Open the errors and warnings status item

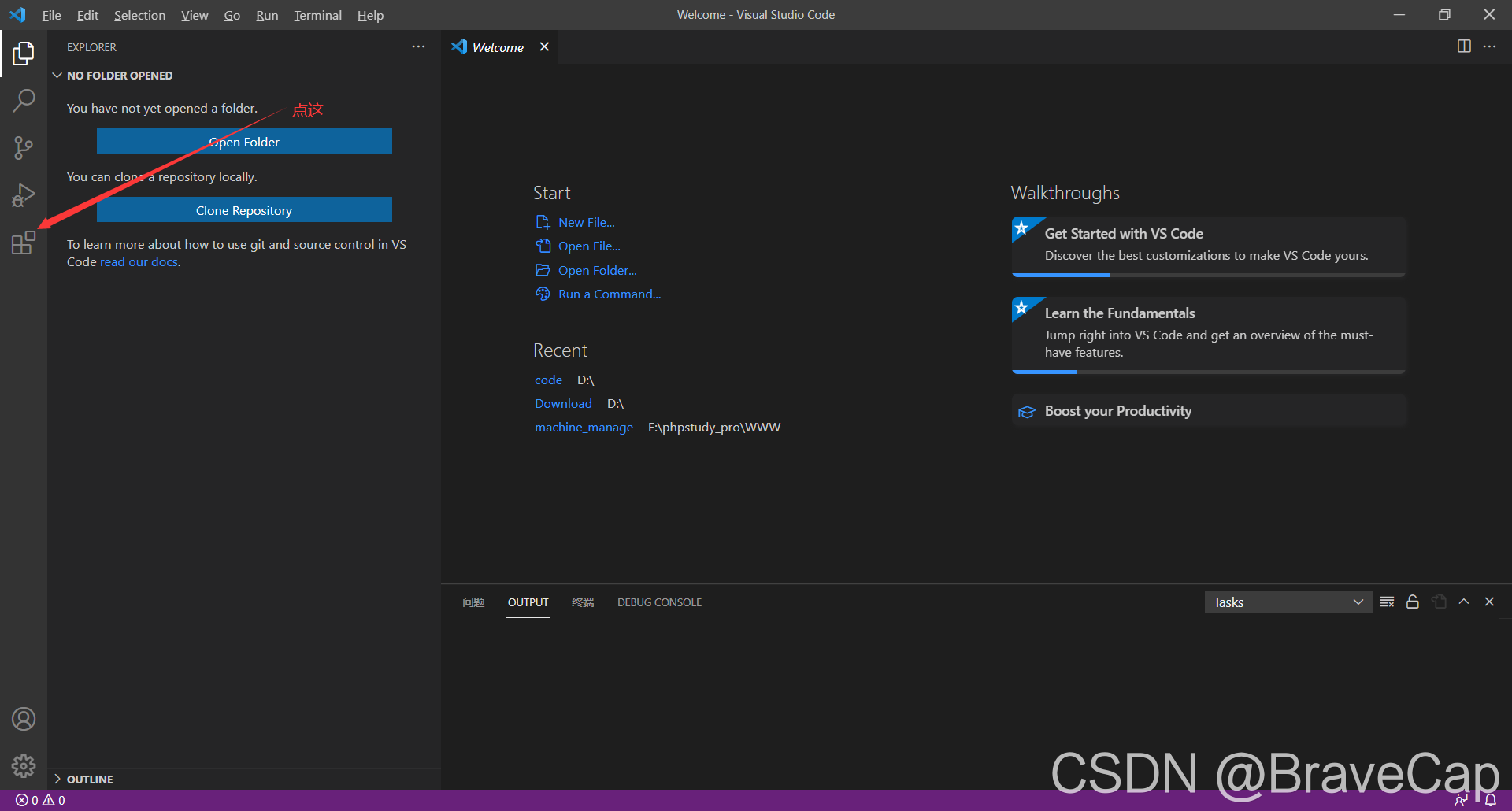(x=41, y=800)
